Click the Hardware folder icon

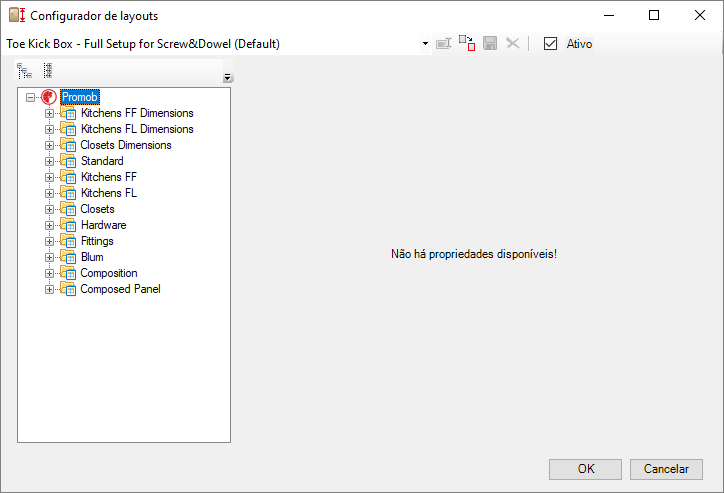click(x=68, y=225)
